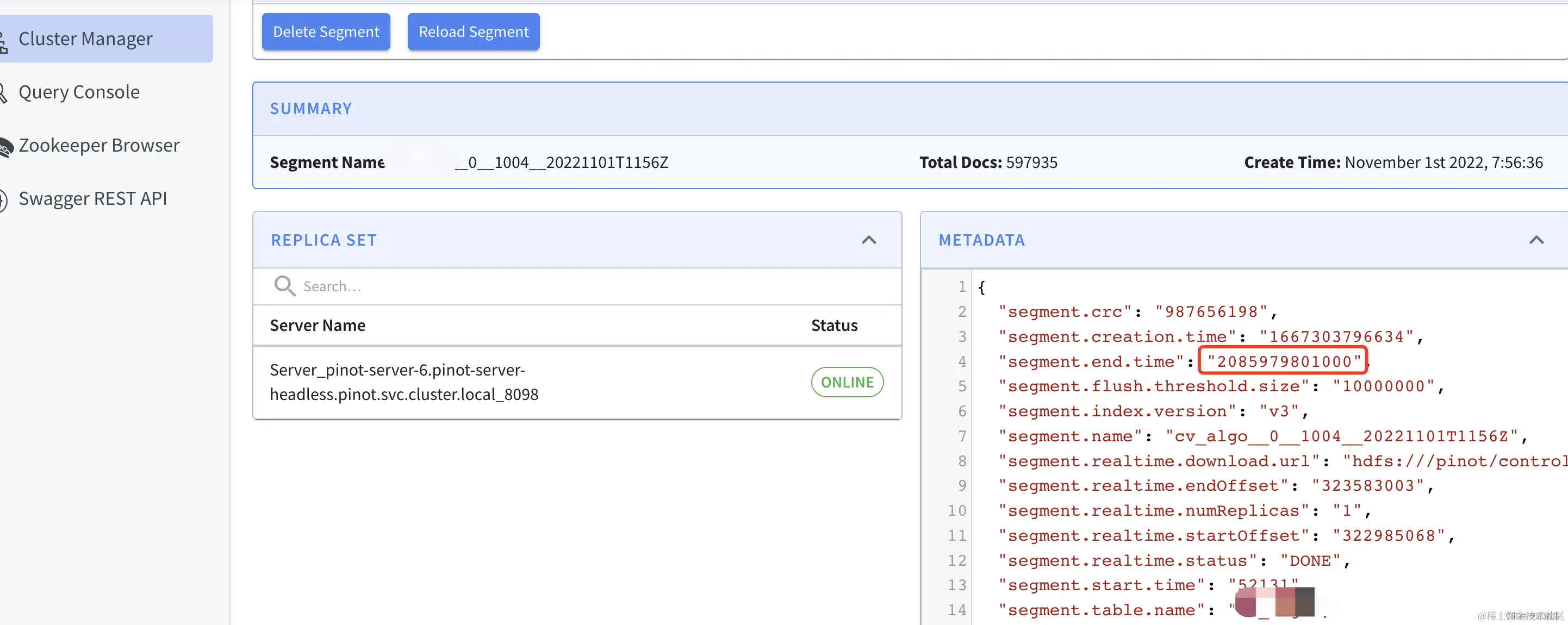Click the Server Name column header
The image size is (1568, 625).
click(318, 326)
